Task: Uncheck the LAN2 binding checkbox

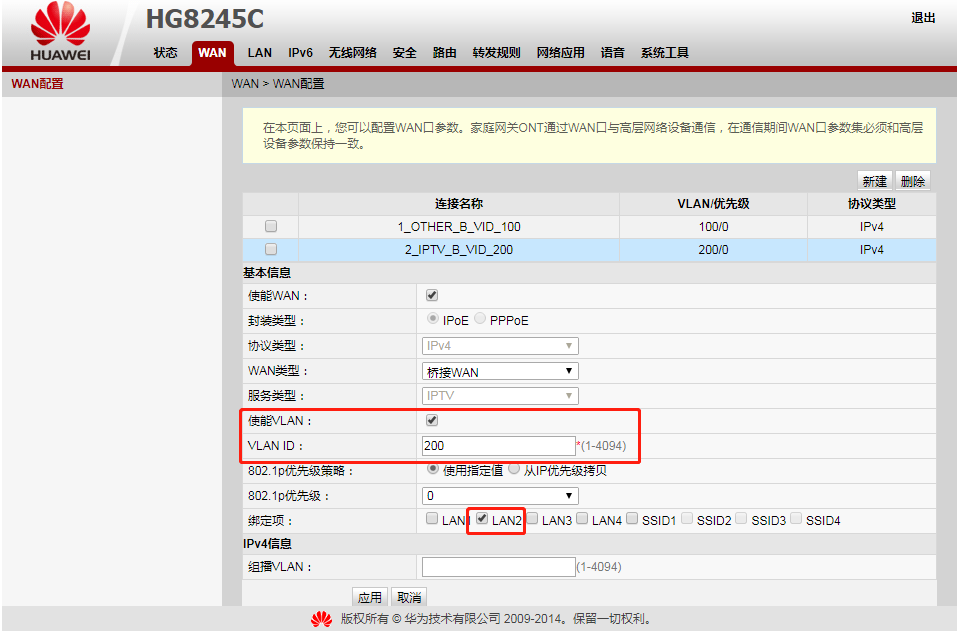Action: [482, 519]
